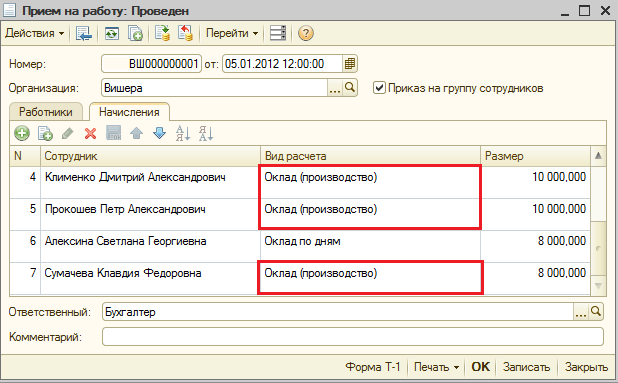Sort rows descending icon

point(206,133)
